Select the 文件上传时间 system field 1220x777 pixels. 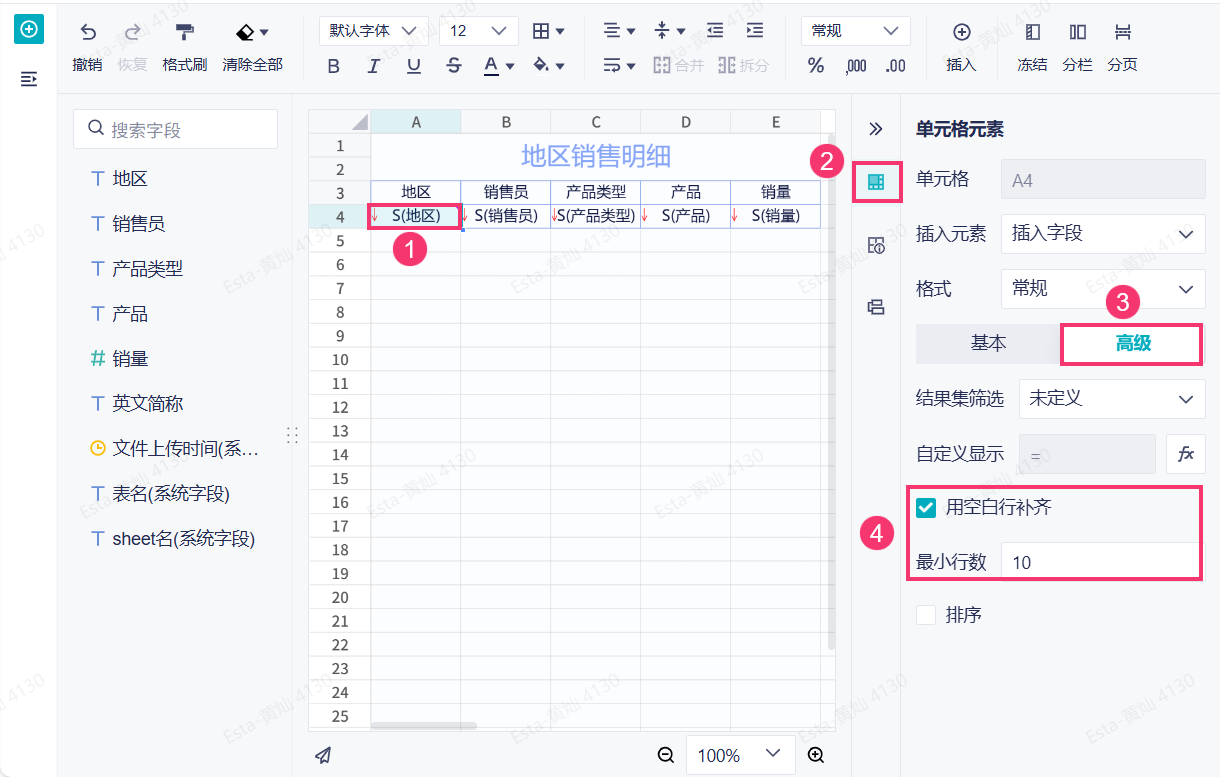tap(175, 449)
